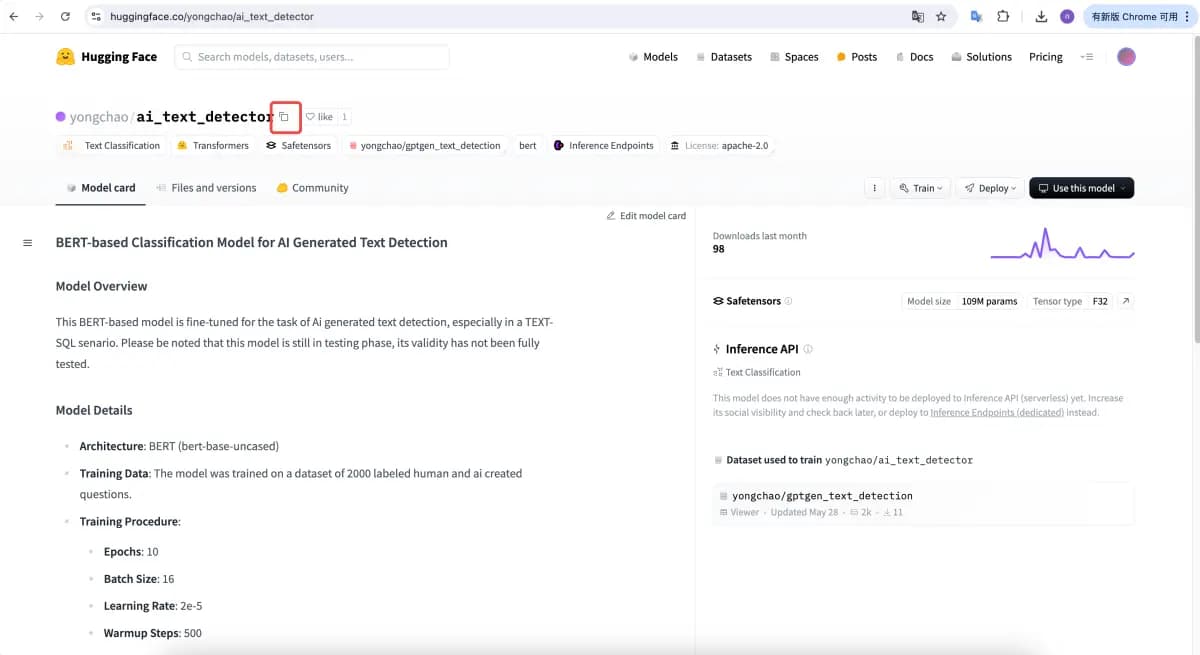Open the Inference Endpoints (dedicated) link
1200x655 pixels.
point(997,412)
